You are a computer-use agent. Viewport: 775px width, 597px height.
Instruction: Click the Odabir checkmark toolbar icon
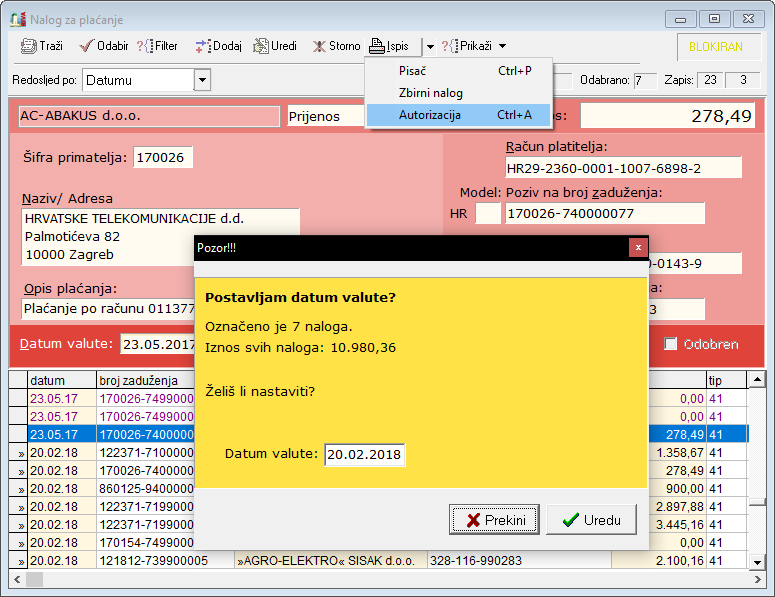point(87,46)
